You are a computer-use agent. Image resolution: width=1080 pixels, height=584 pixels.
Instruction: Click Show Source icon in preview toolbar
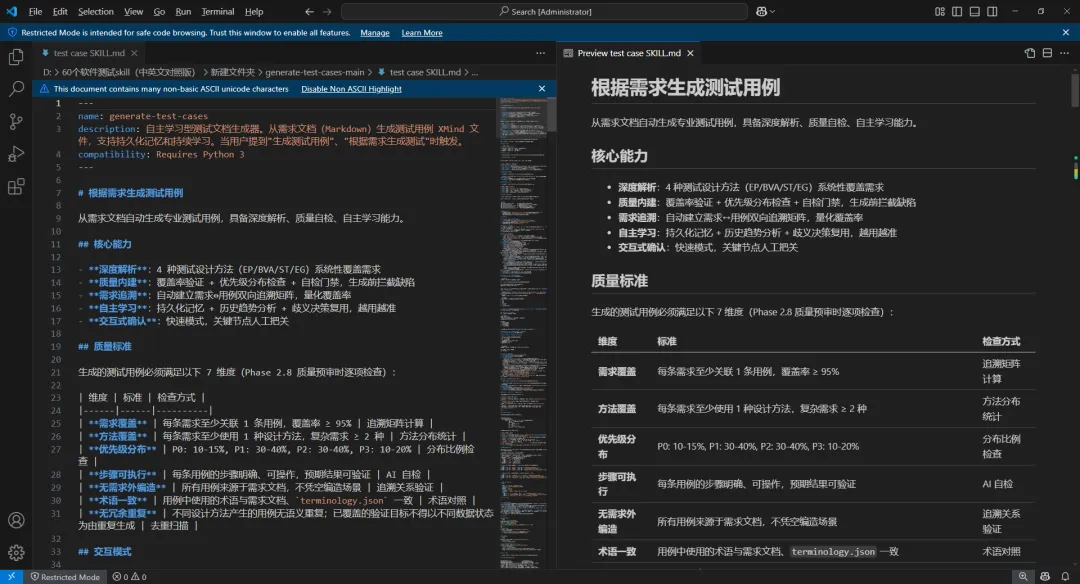click(x=1030, y=53)
